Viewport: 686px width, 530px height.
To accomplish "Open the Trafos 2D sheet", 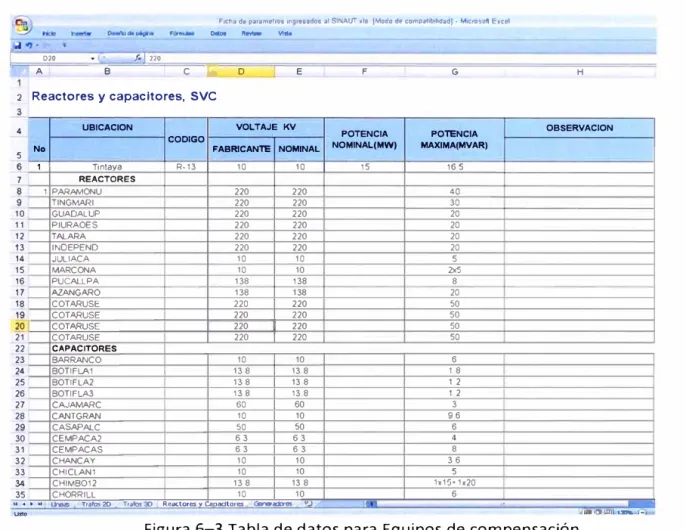I will tap(96, 504).
